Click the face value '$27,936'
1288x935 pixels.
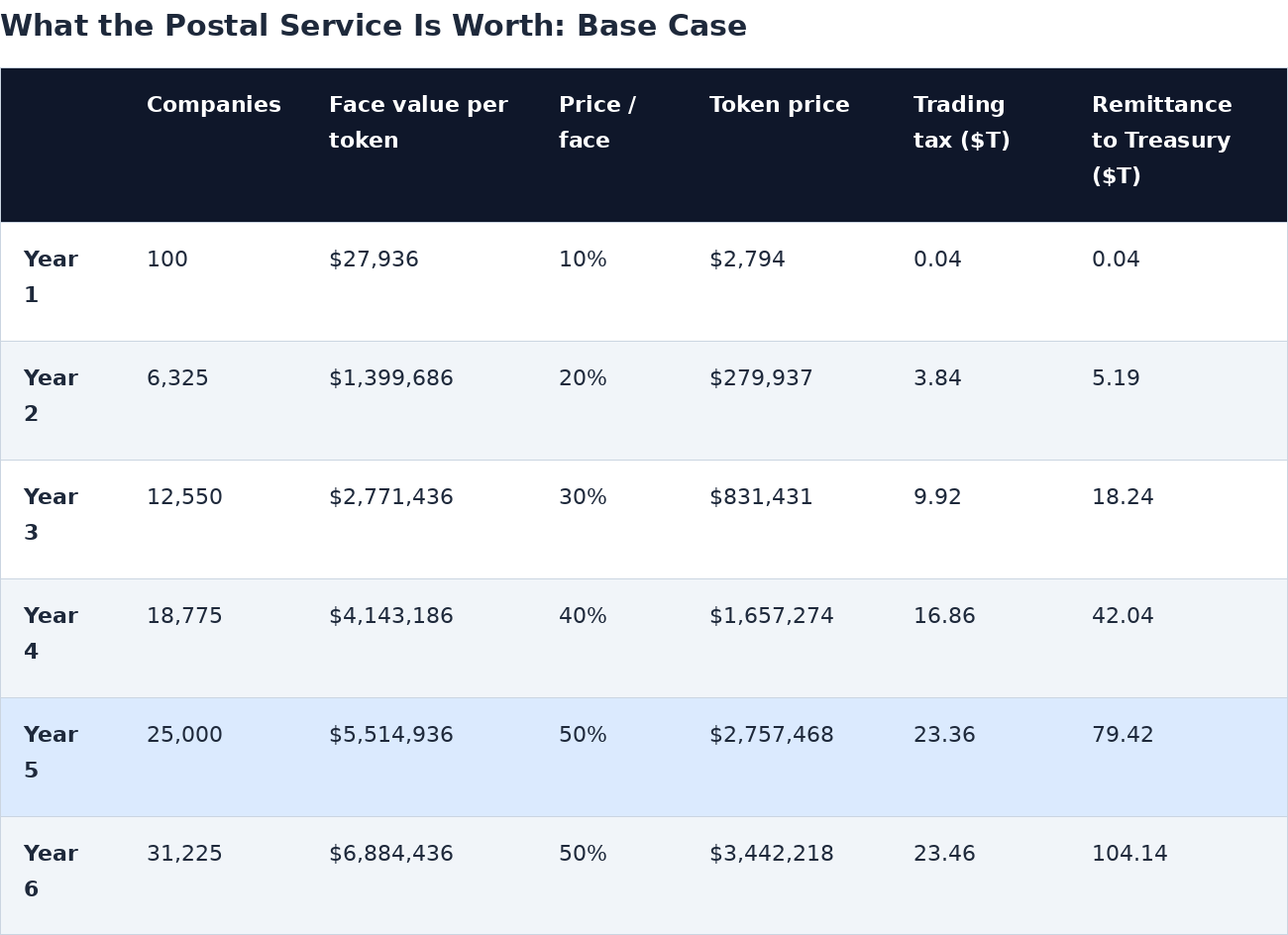point(374,260)
